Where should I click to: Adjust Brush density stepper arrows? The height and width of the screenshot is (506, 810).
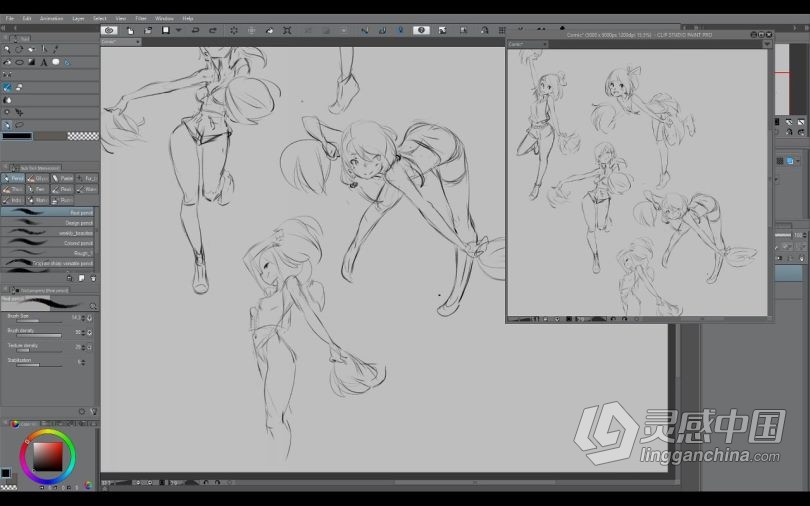pyautogui.click(x=83, y=333)
